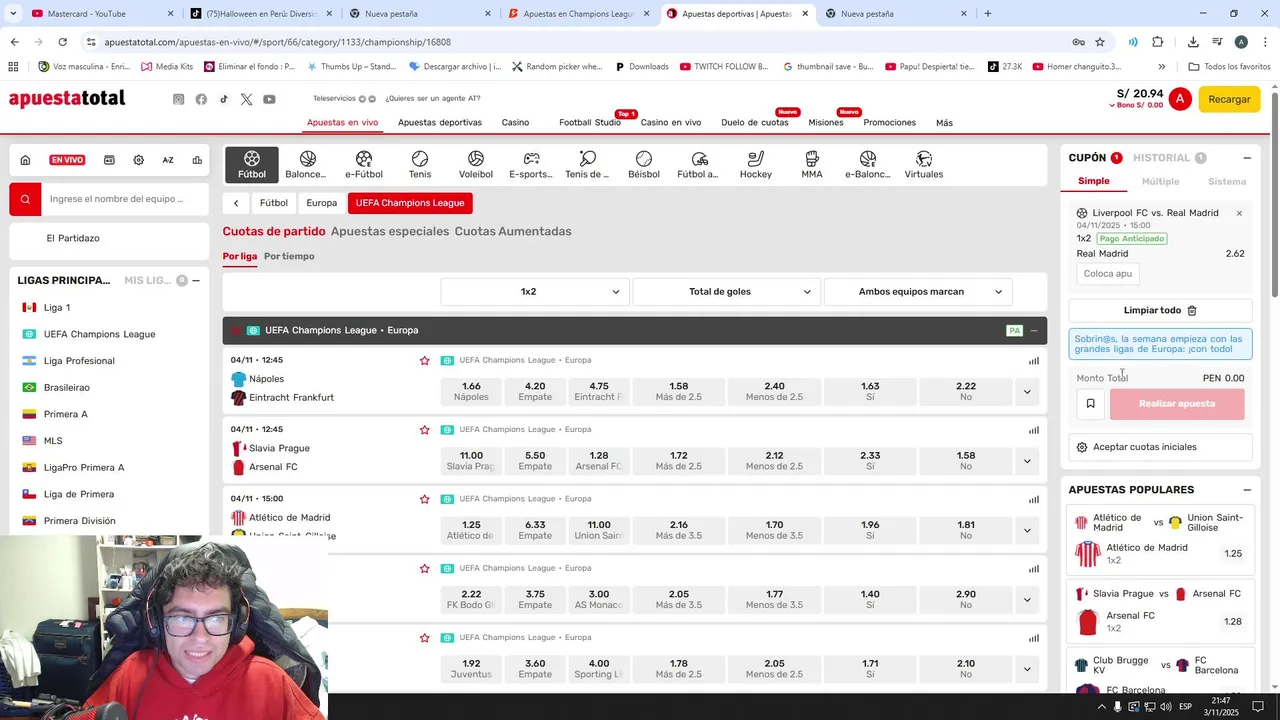Collapse the Apuestas Populares panel

(x=1247, y=490)
